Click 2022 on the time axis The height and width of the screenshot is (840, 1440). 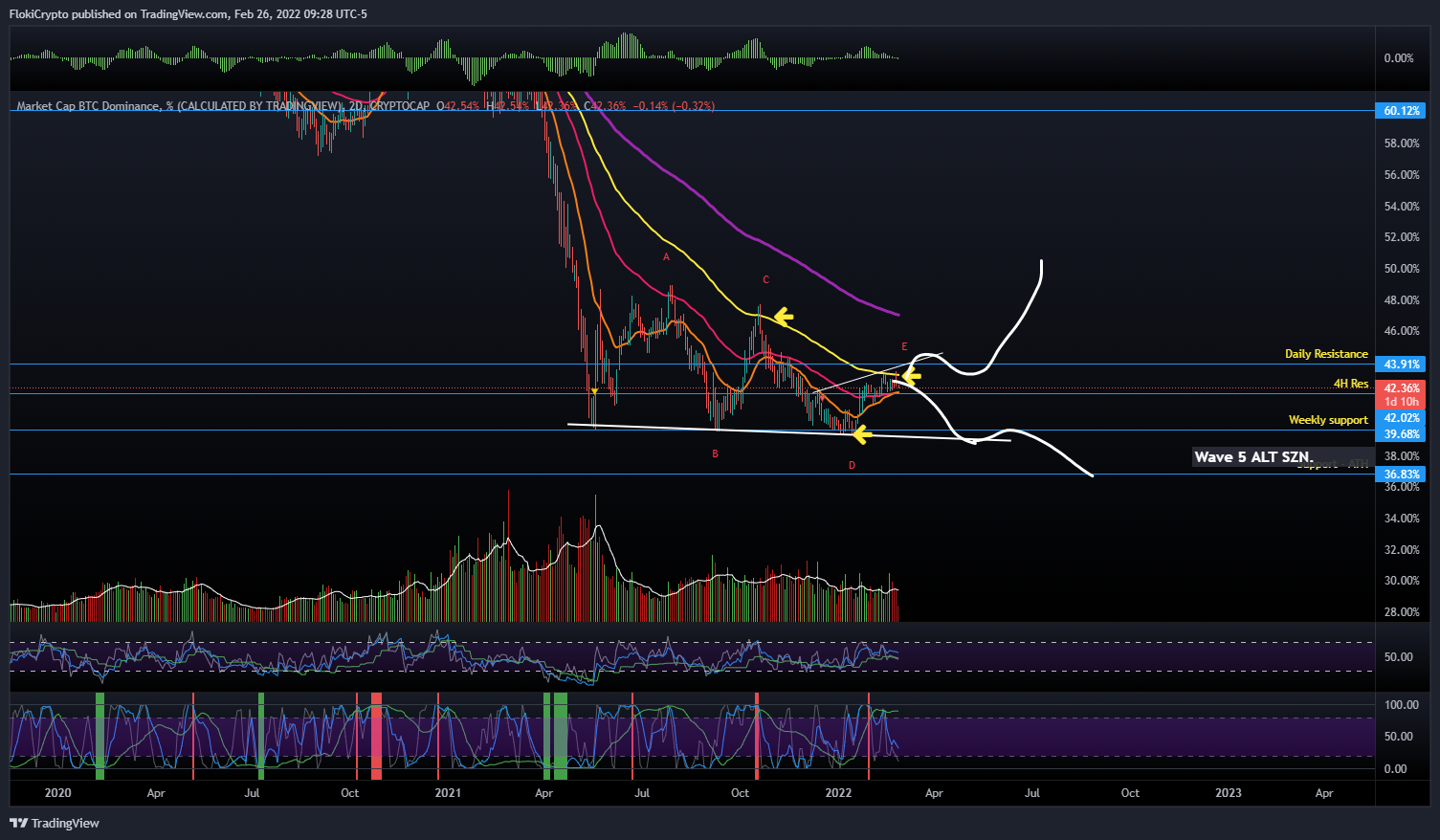coord(838,793)
